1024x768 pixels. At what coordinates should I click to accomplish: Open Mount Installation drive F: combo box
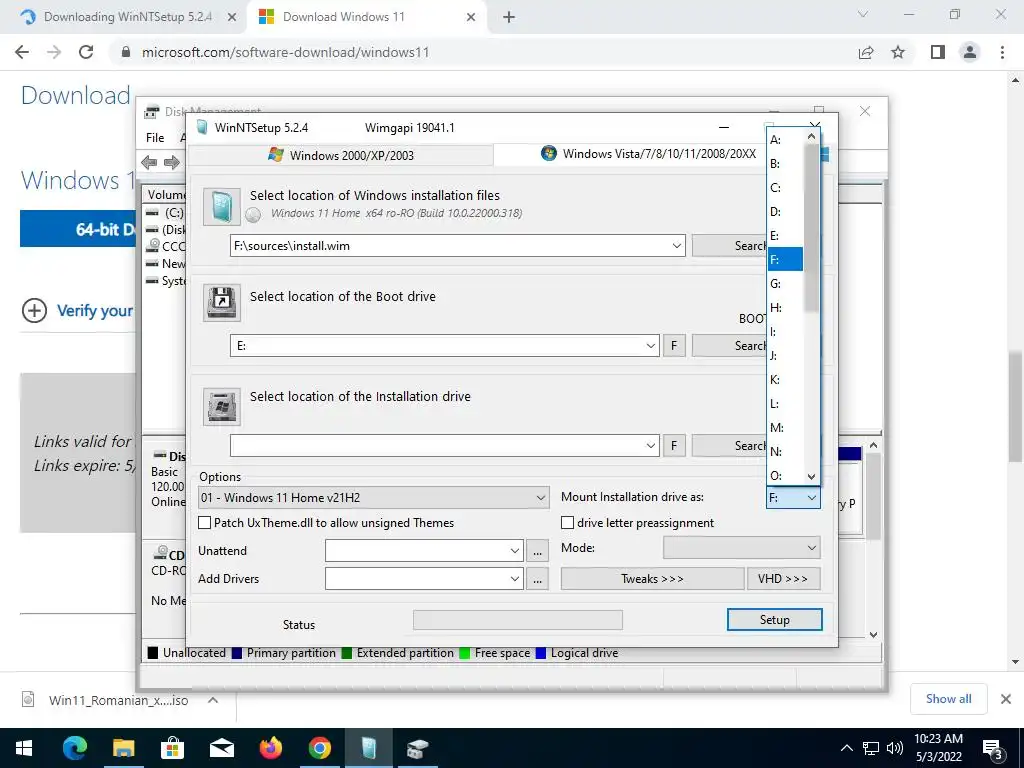793,498
